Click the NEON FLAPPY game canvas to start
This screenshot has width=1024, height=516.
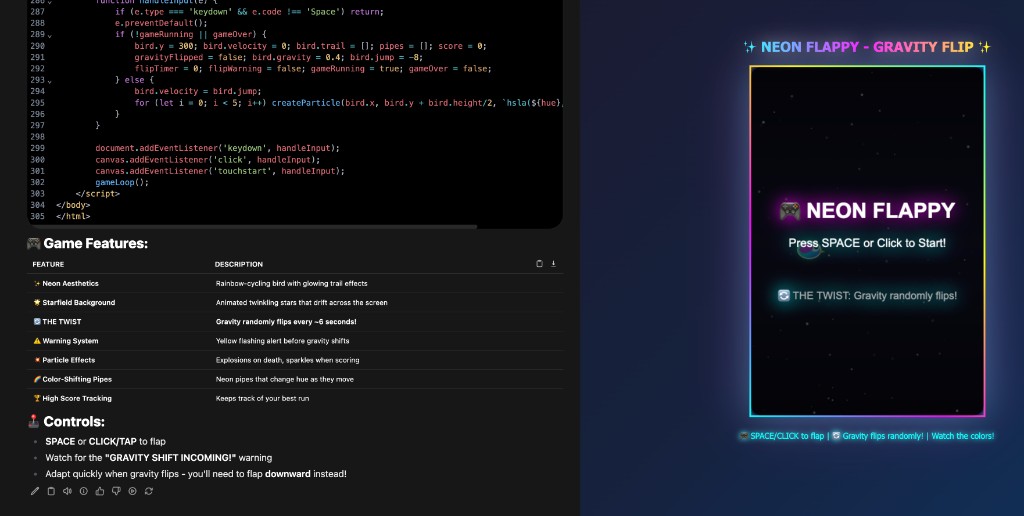867,241
